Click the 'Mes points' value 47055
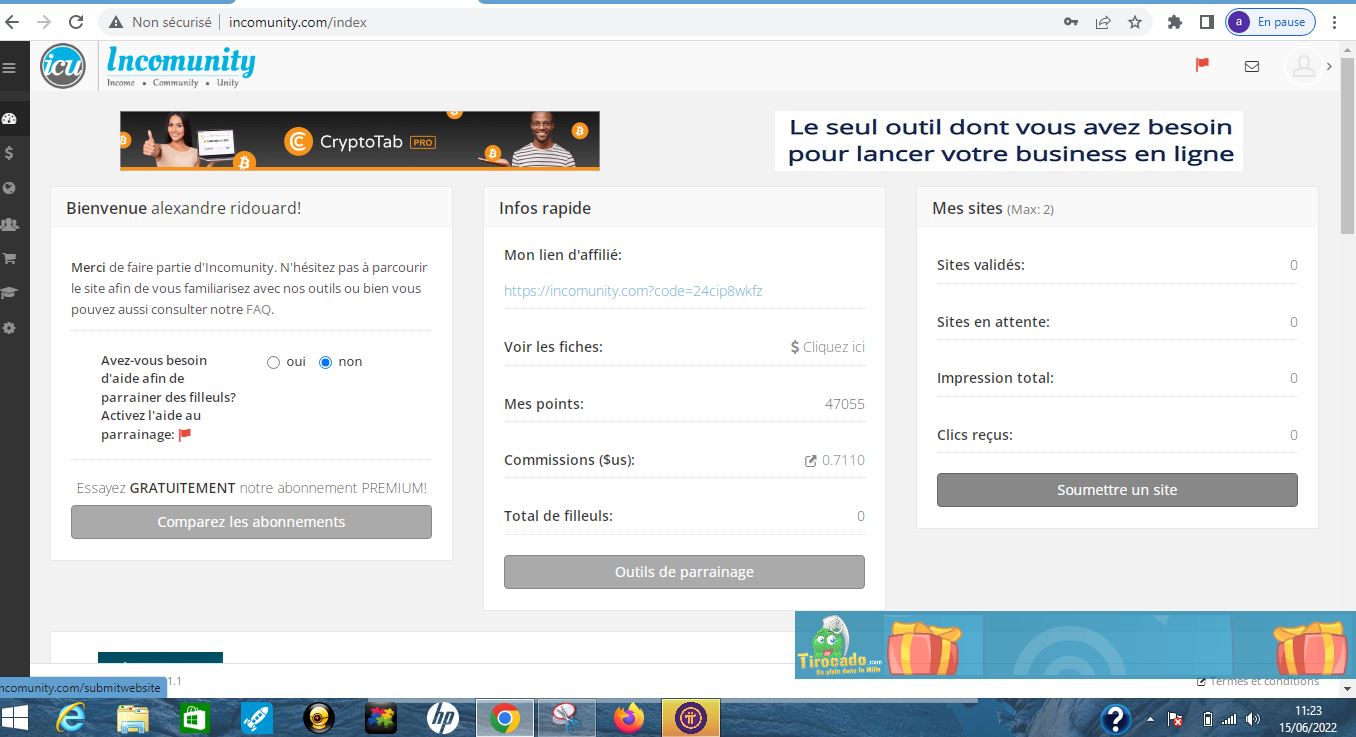1356x737 pixels. 845,404
